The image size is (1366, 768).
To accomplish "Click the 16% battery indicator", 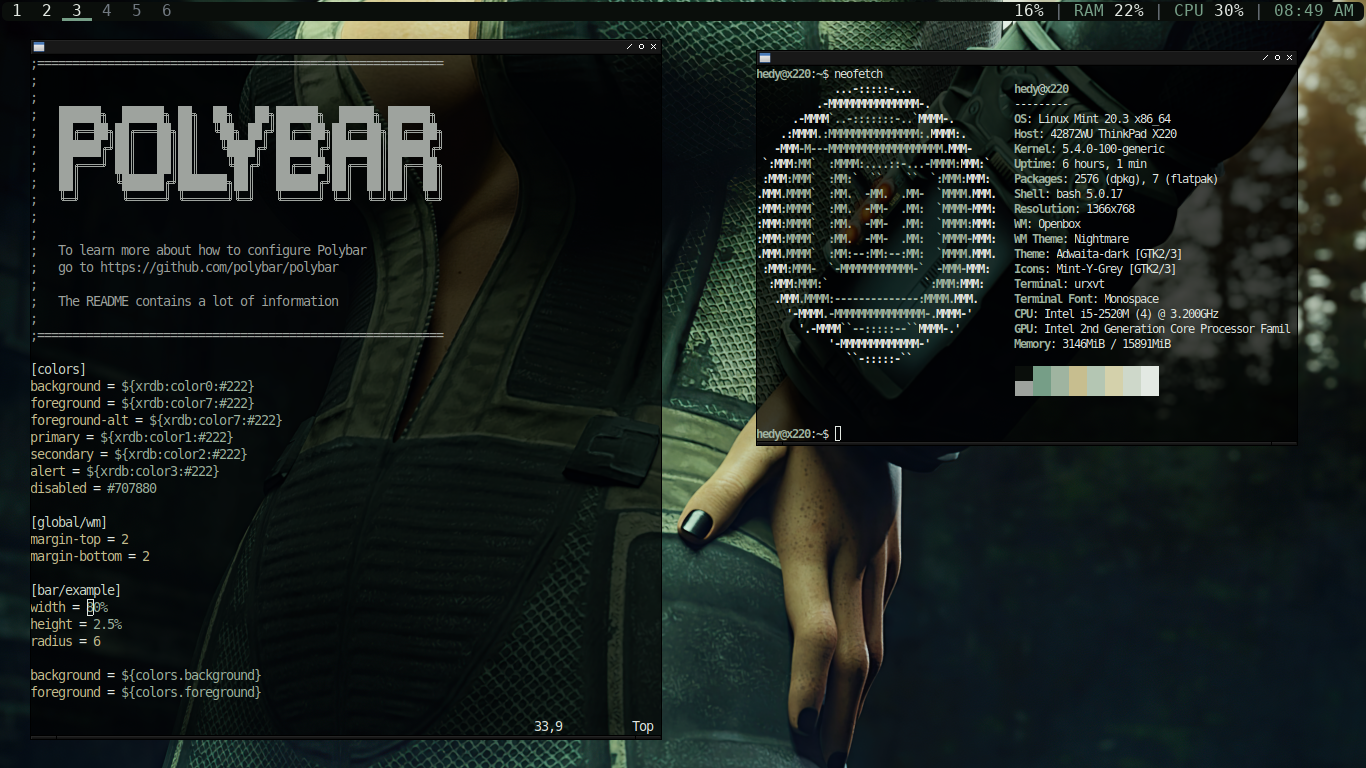I will point(1029,11).
